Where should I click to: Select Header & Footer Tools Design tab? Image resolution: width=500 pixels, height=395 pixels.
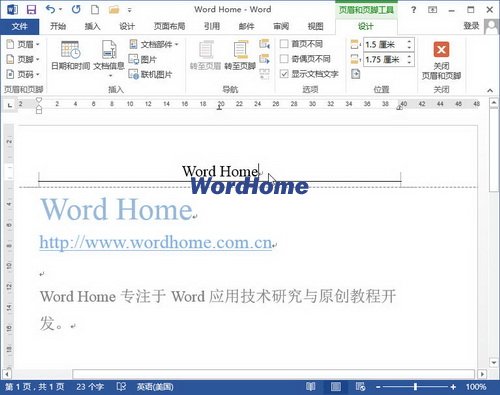click(366, 26)
